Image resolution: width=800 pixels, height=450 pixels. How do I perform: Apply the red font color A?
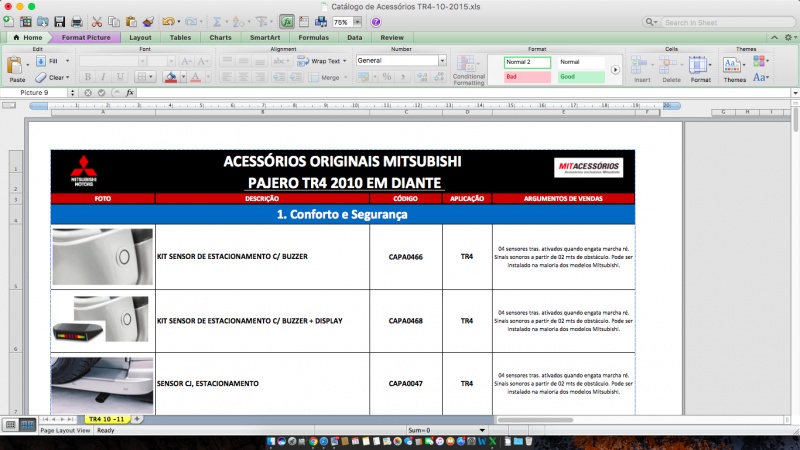point(195,77)
